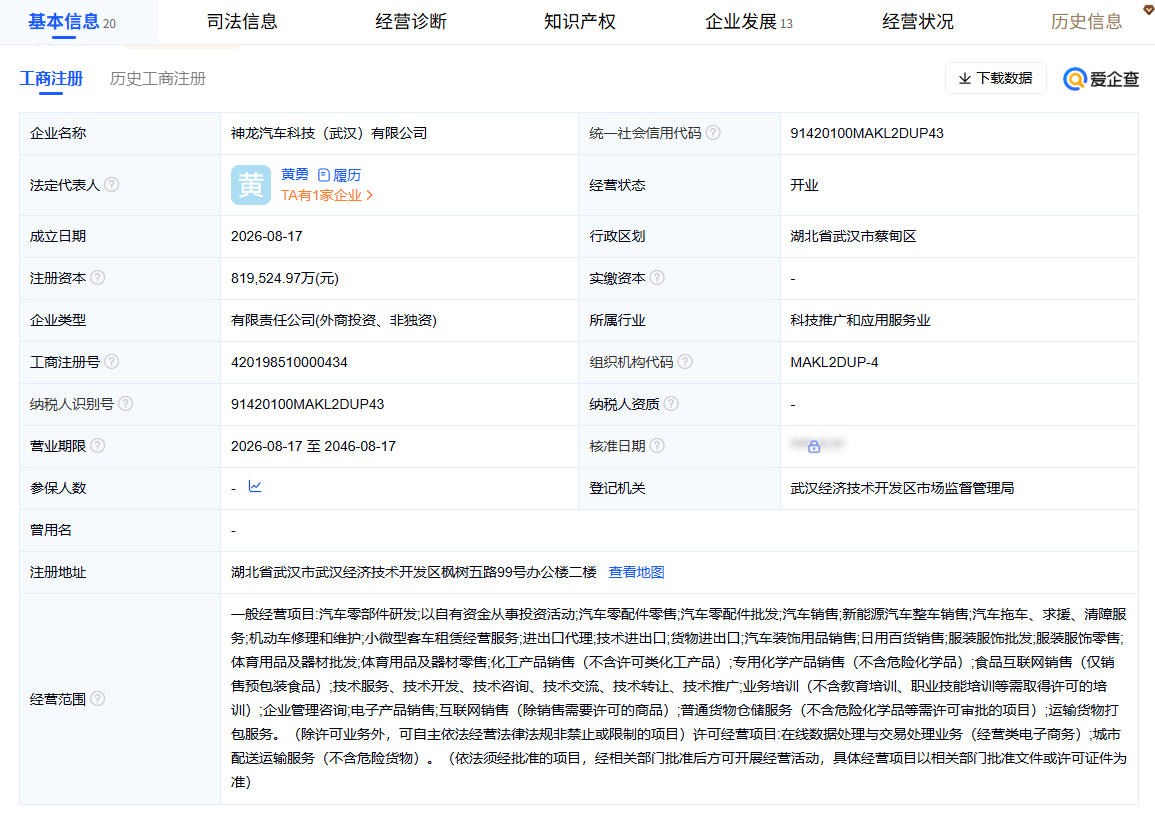Open the 履历 resume link
The image size is (1155, 826).
click(x=340, y=175)
